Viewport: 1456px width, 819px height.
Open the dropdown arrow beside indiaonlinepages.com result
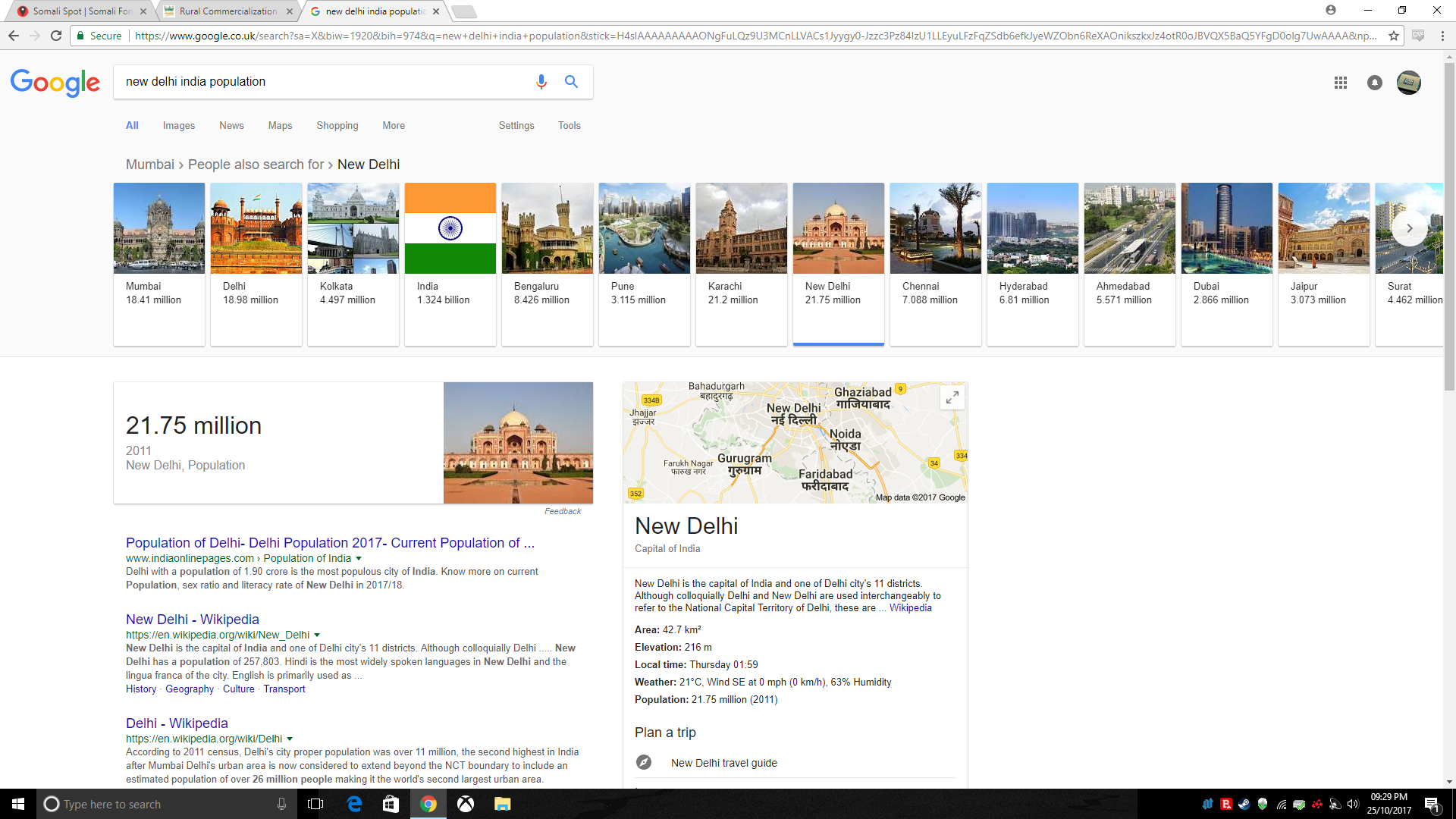(359, 559)
